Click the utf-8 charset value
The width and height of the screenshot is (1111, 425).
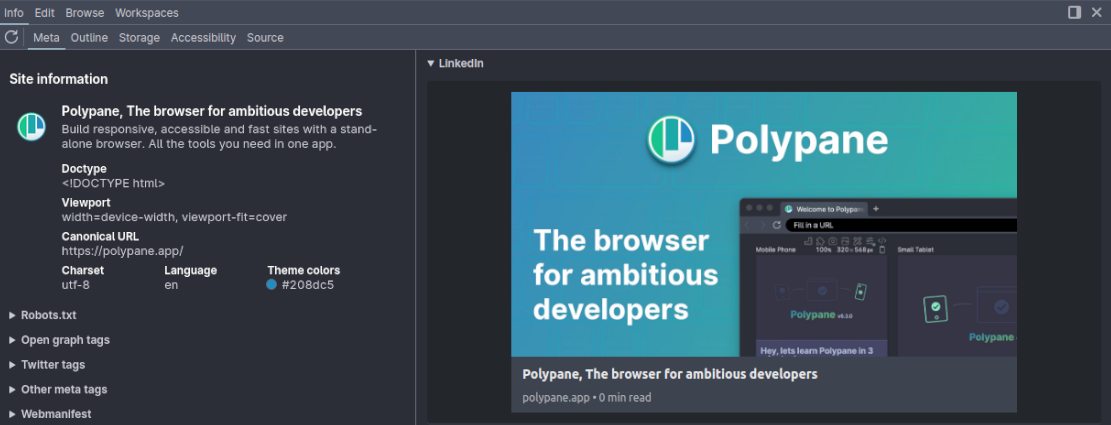(x=76, y=285)
